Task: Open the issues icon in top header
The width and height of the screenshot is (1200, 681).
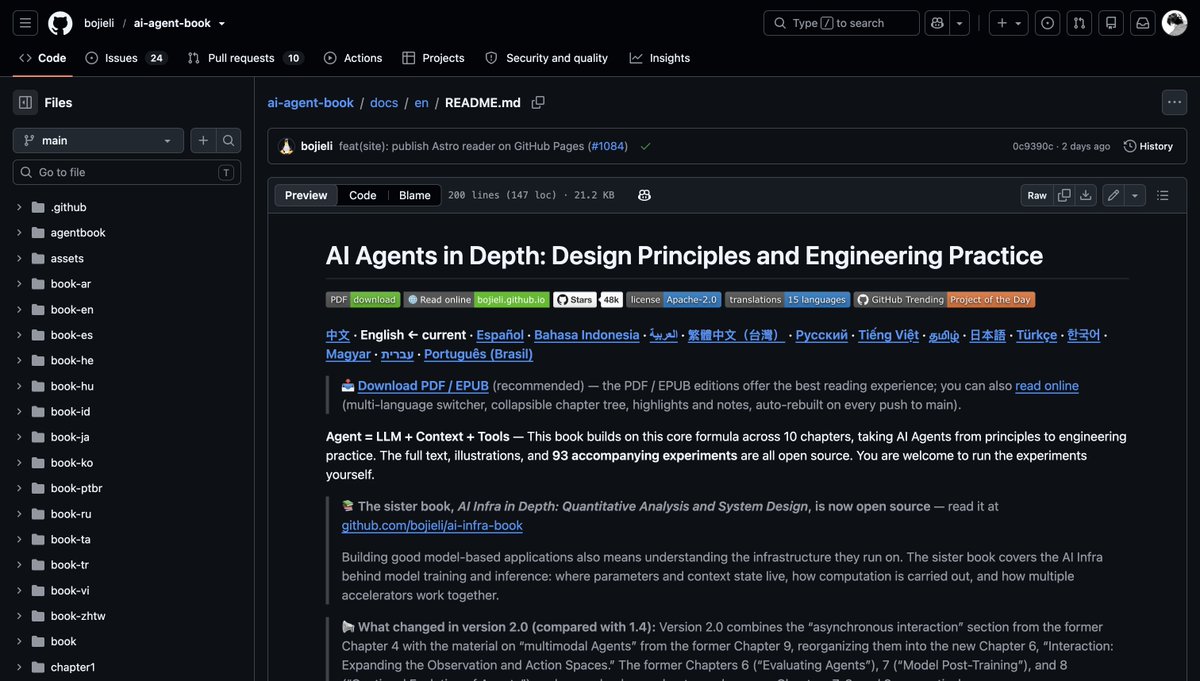Action: click(1047, 23)
